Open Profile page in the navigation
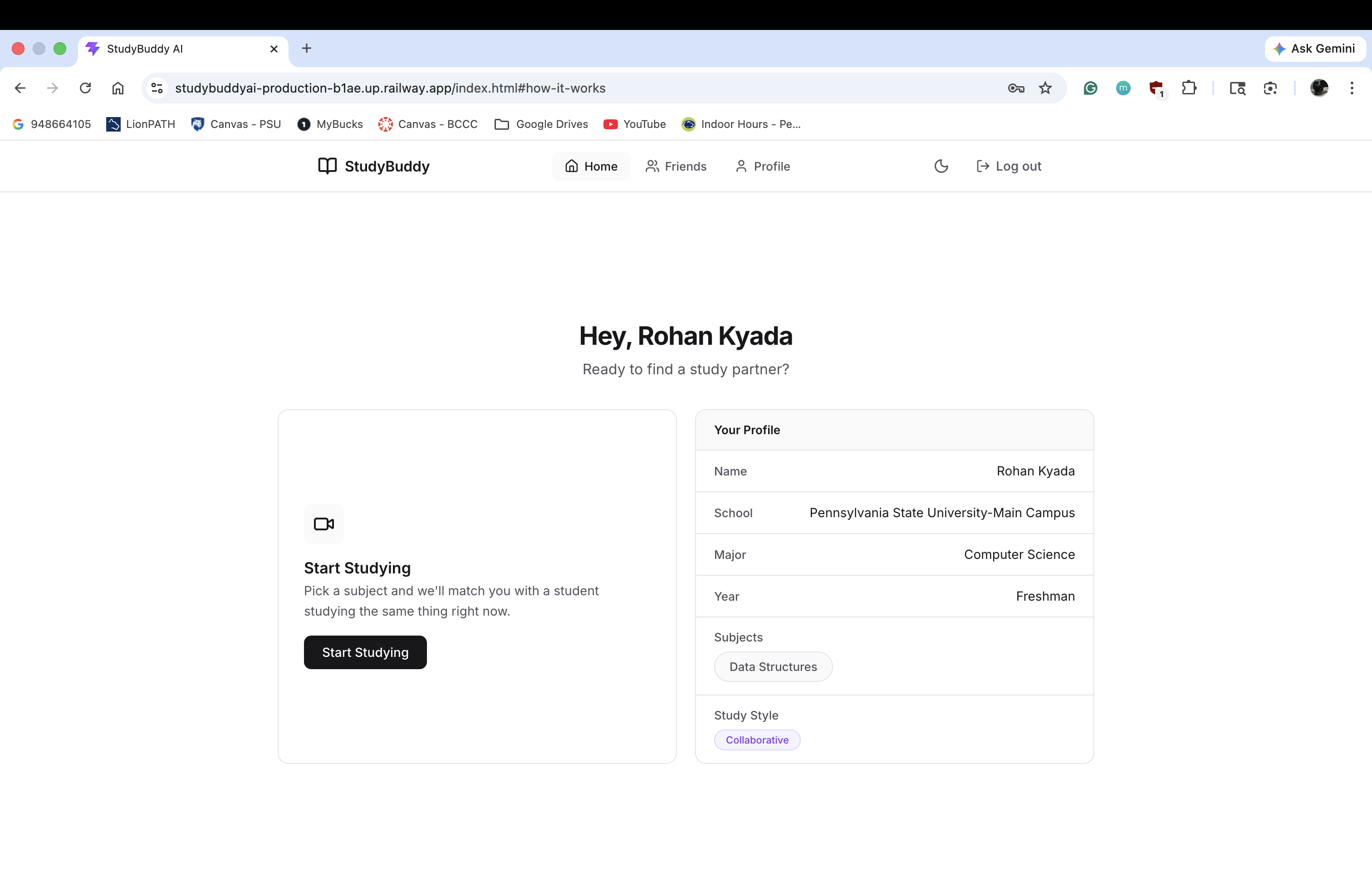1372x891 pixels. [762, 166]
